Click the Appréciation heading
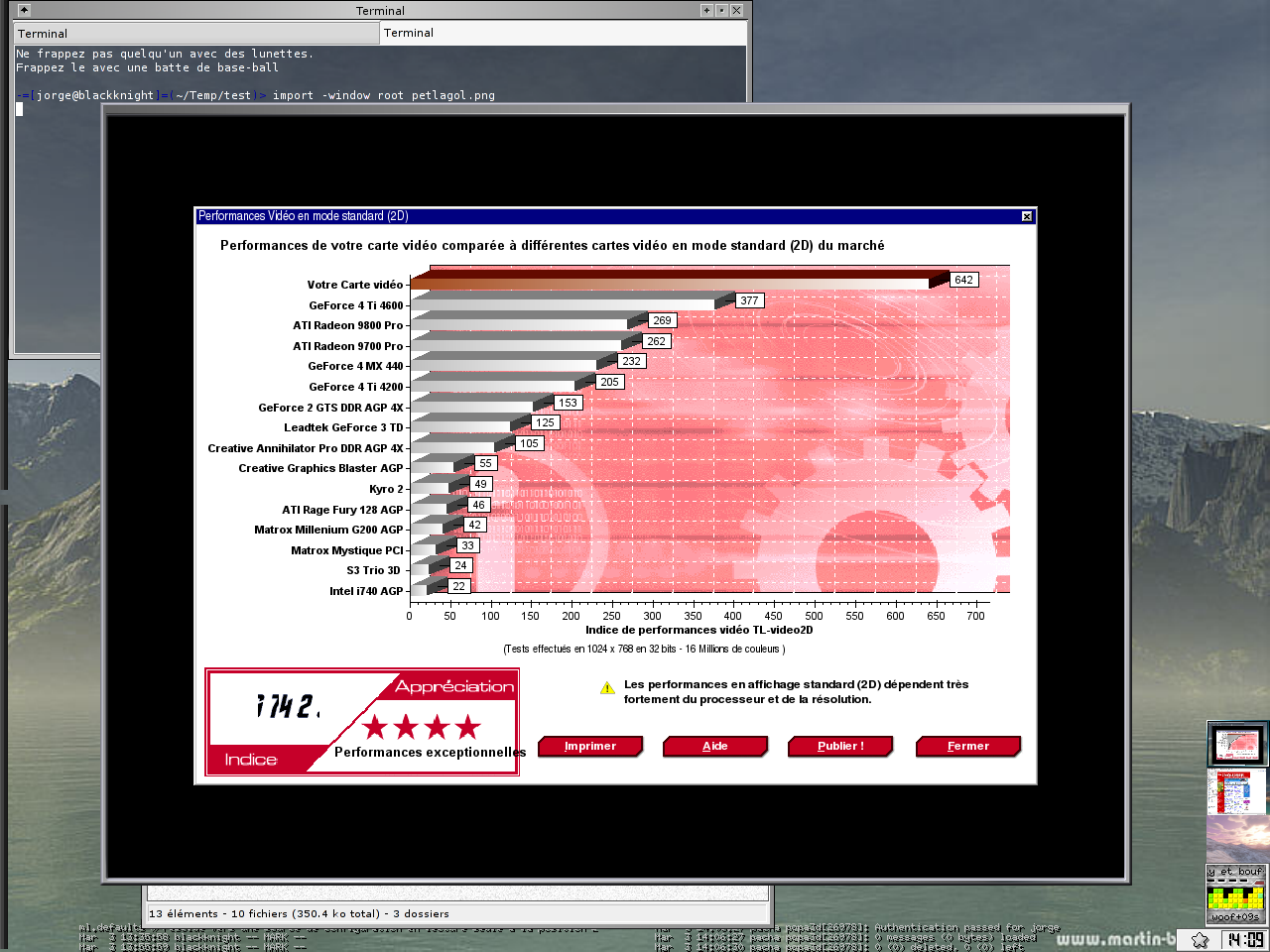The height and width of the screenshot is (952, 1270). (x=454, y=686)
